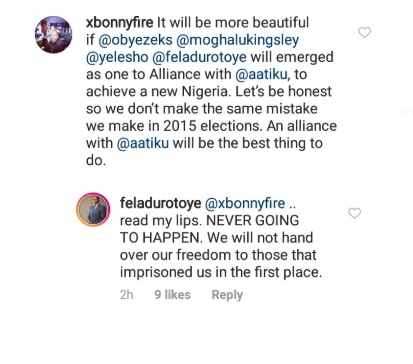The image size is (413, 364).
Task: Open the bold feladurotoye username in the reply
Action: click(160, 203)
